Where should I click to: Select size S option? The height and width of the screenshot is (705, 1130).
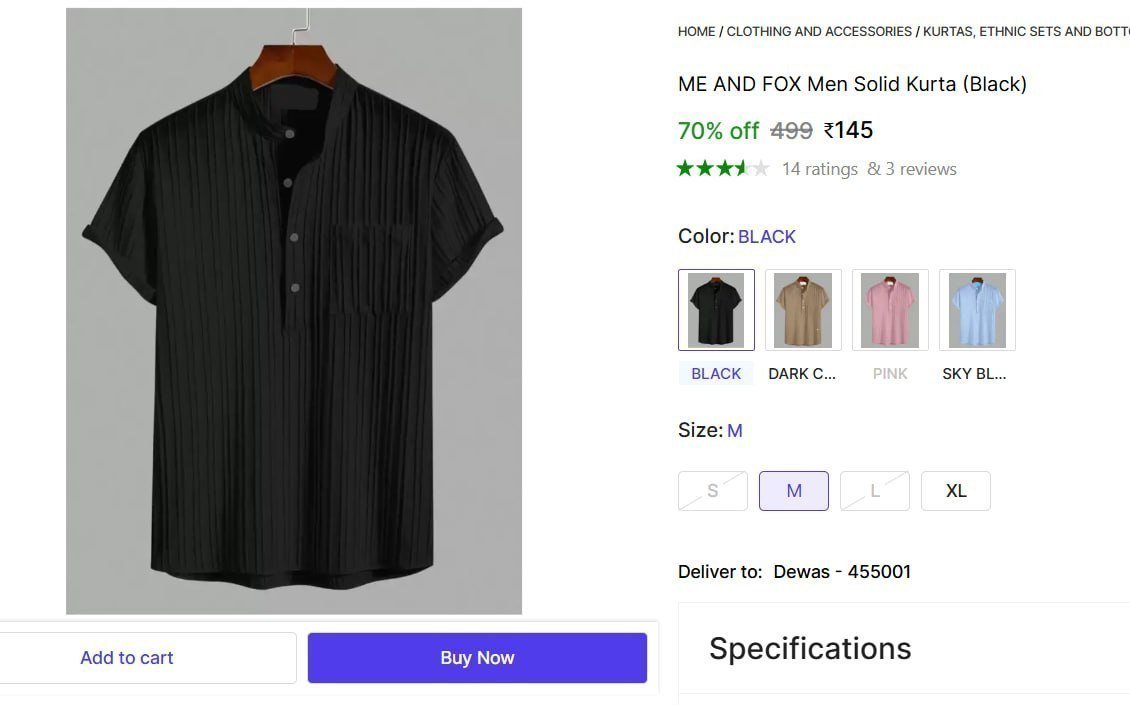713,491
